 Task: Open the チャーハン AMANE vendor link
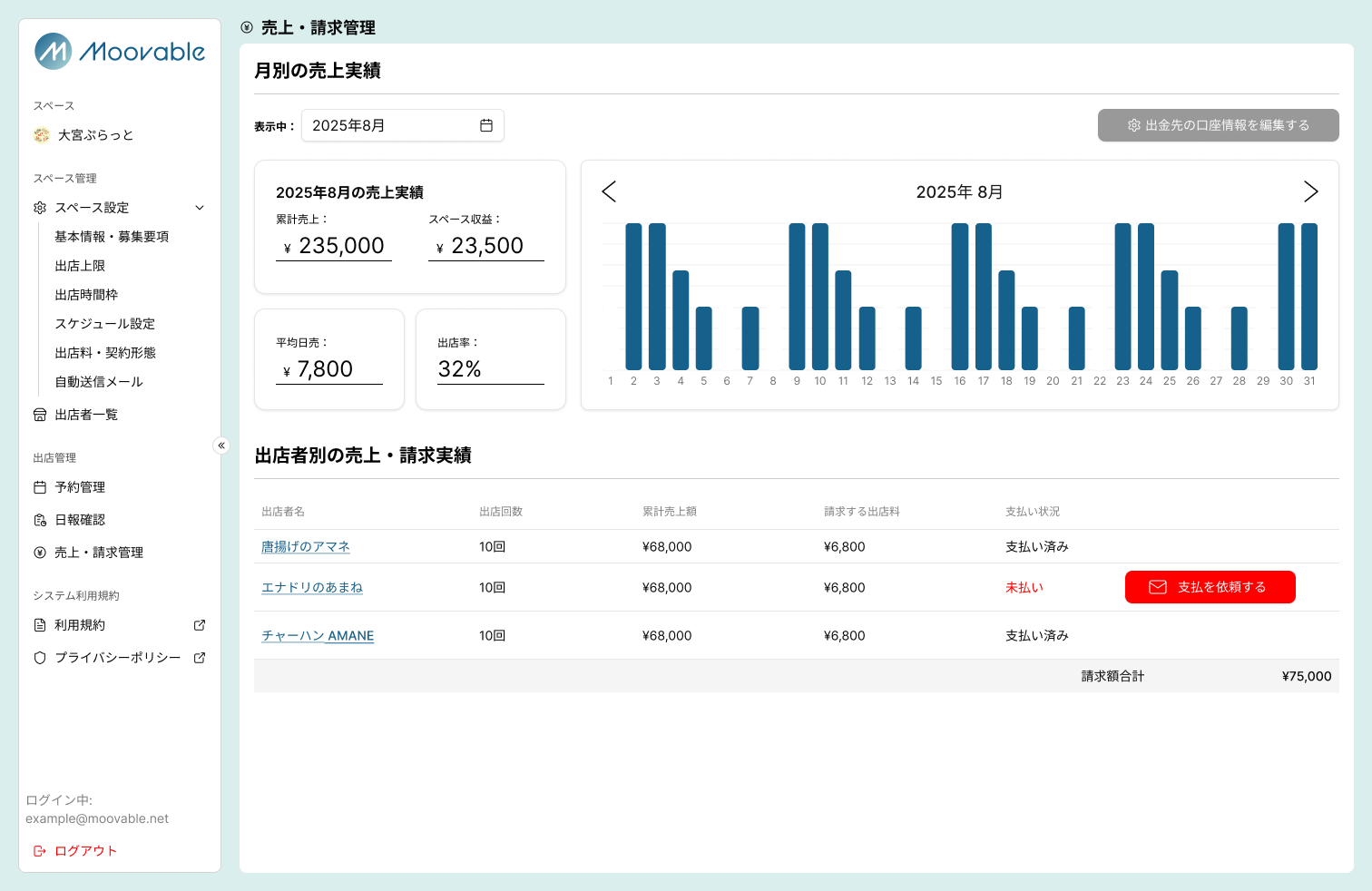pos(318,635)
